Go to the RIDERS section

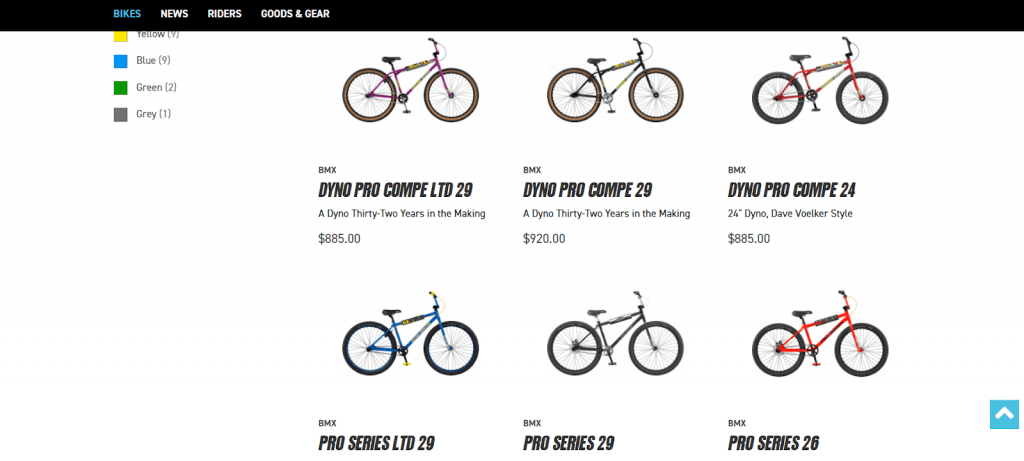(225, 14)
